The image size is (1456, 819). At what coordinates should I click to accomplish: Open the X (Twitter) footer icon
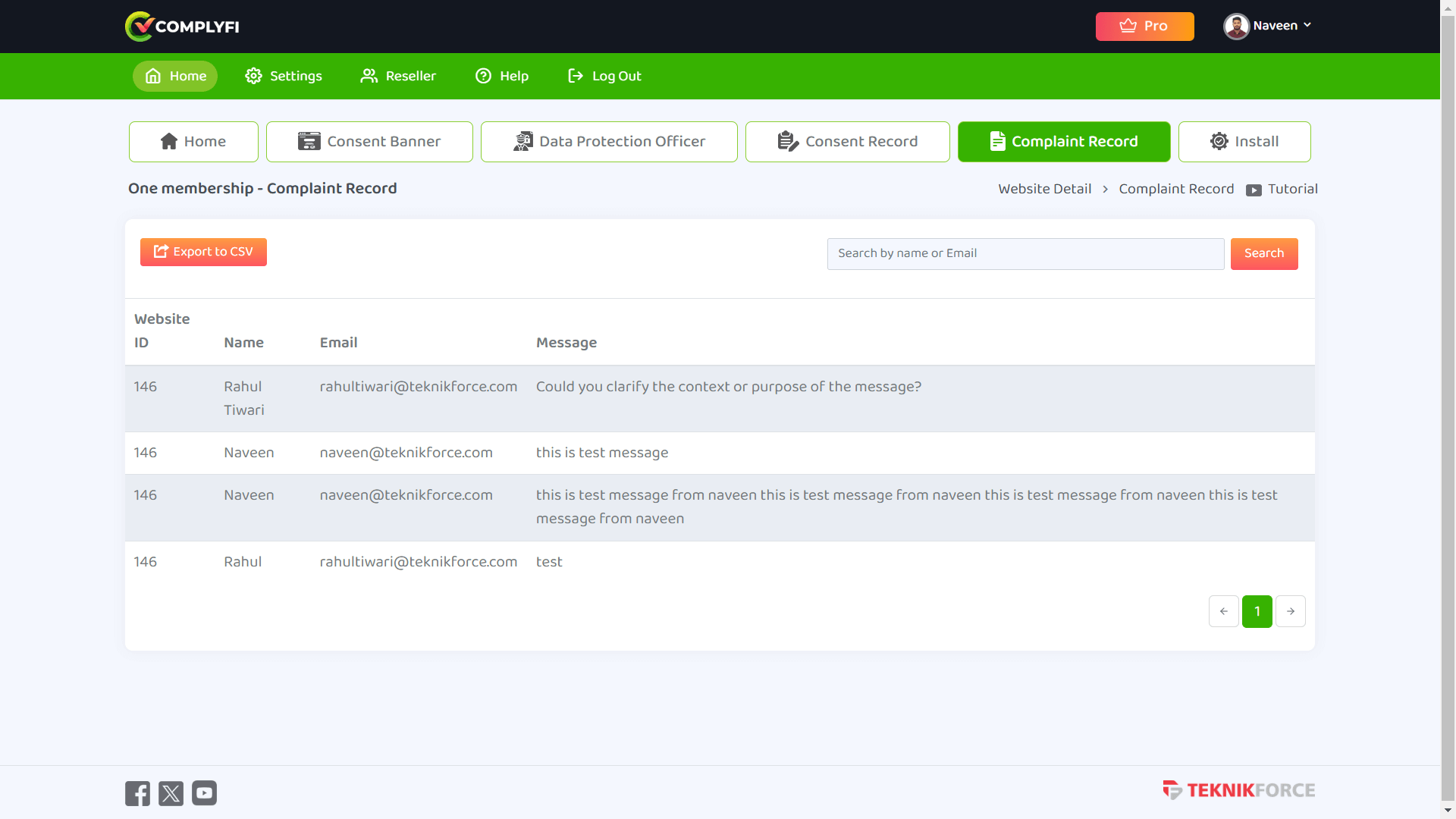[171, 793]
